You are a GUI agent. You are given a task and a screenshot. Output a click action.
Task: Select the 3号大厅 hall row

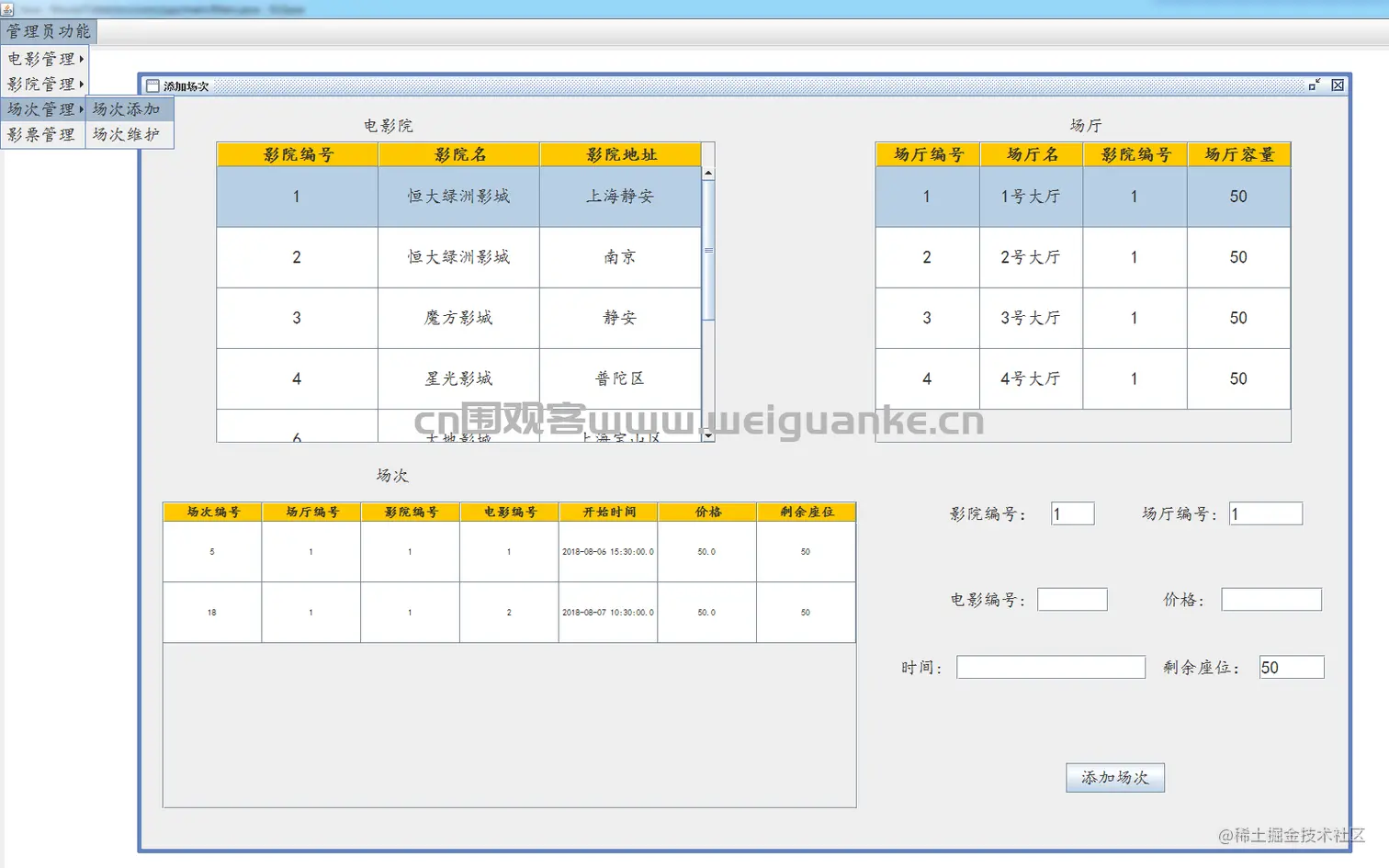point(1083,318)
